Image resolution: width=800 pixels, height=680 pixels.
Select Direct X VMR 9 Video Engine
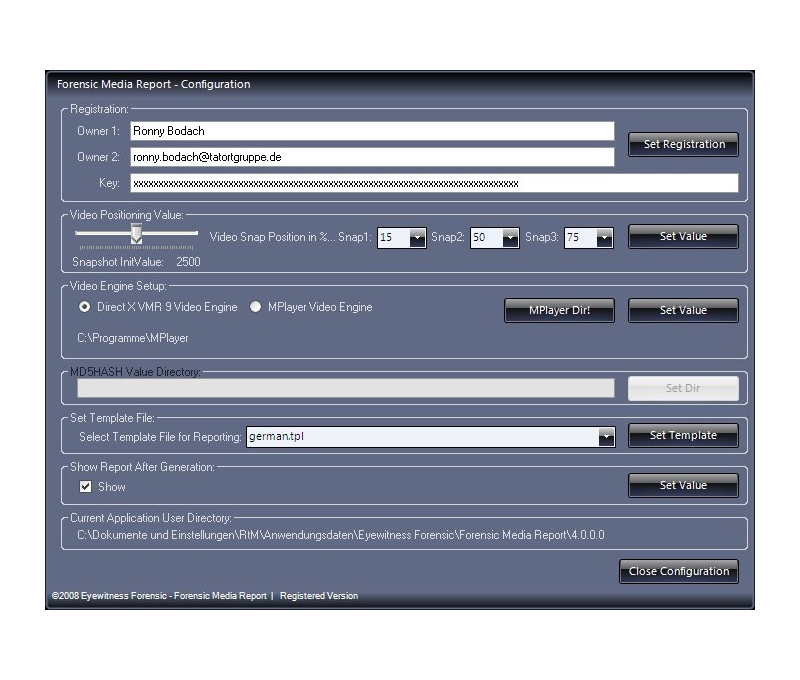point(85,308)
